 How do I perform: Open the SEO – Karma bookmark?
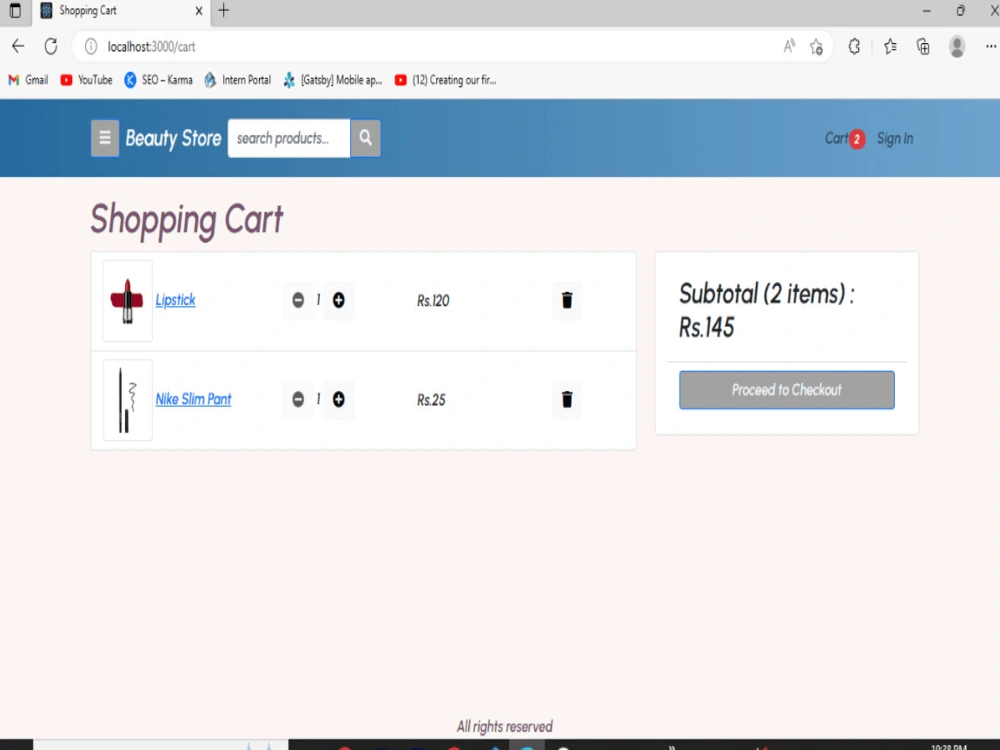pos(158,80)
